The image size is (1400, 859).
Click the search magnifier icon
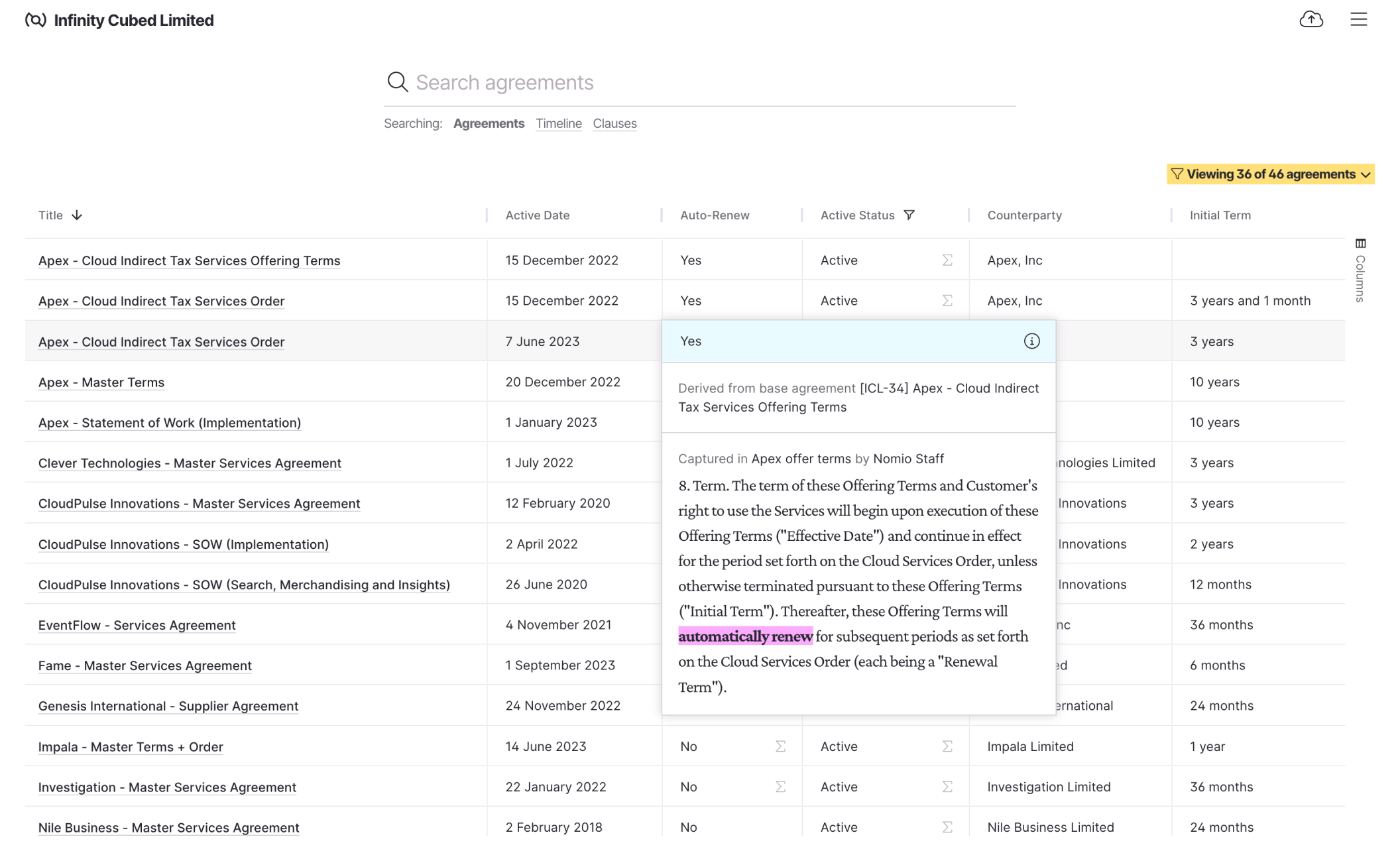(x=397, y=82)
